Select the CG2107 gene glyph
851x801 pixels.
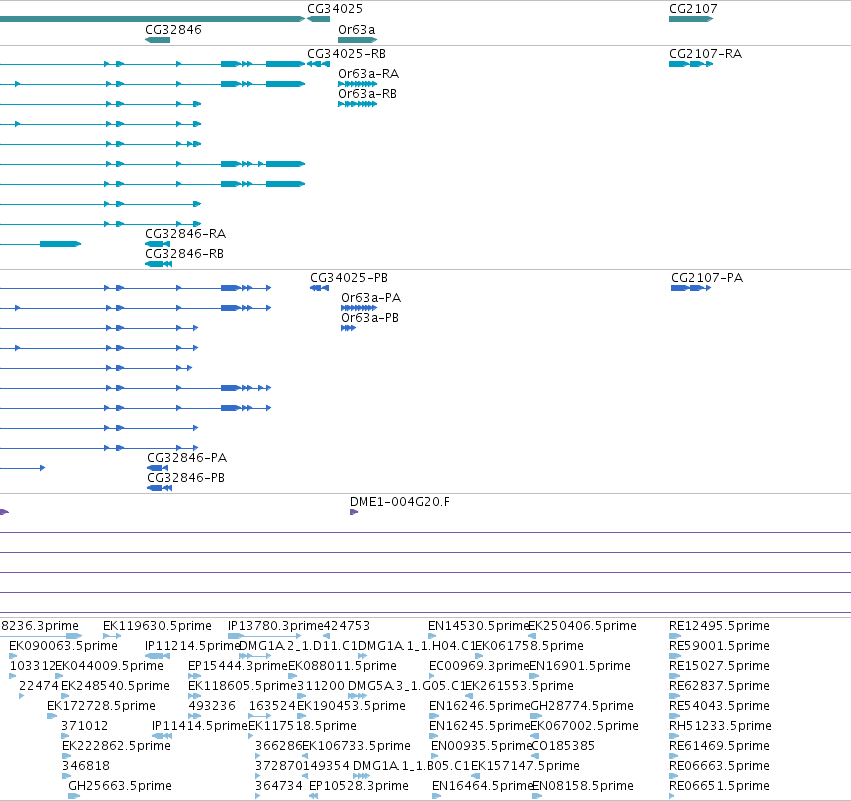[691, 19]
